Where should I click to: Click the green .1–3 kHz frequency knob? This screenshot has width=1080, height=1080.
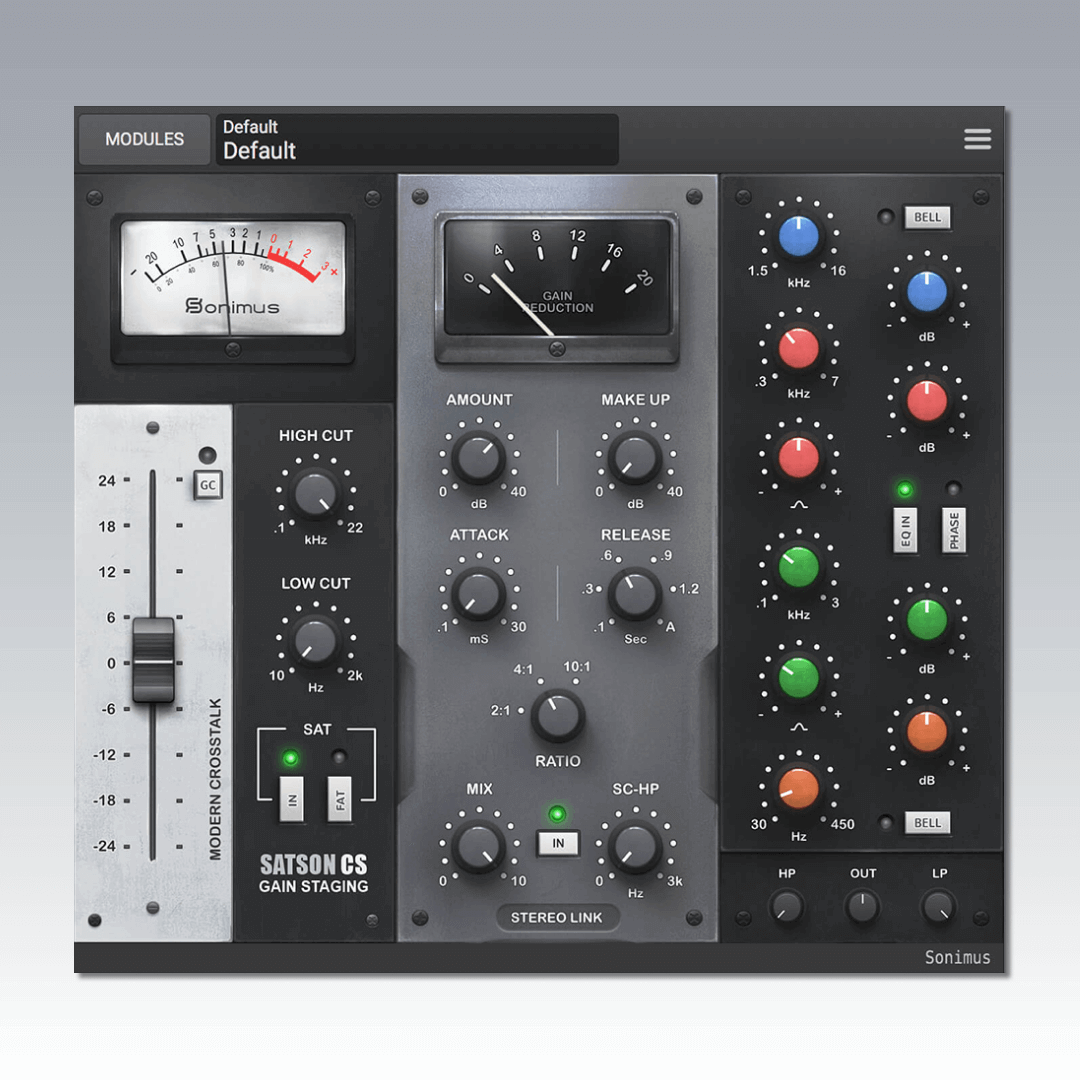click(x=799, y=567)
